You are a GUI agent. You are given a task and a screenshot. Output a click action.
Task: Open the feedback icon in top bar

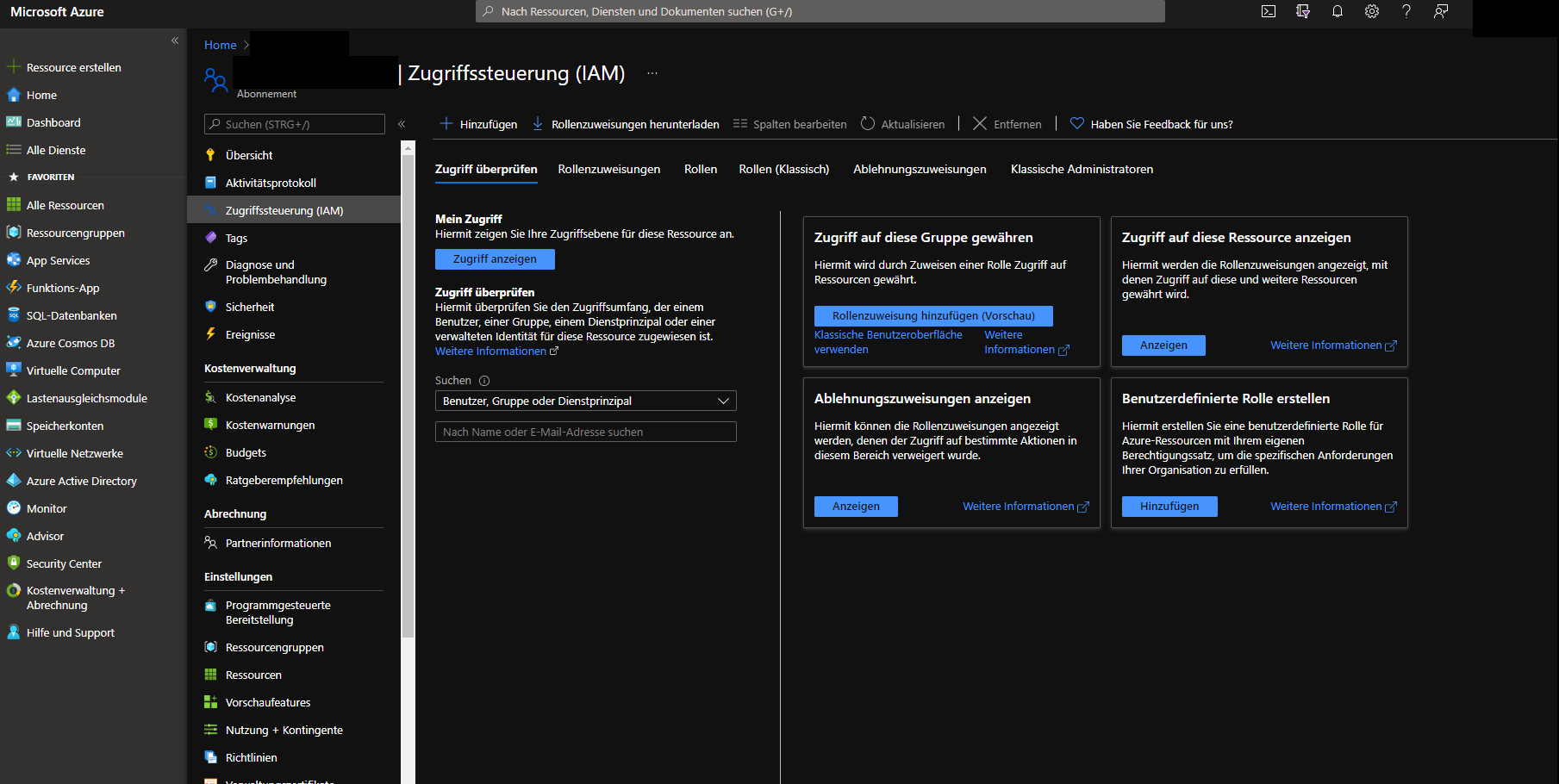point(1441,11)
